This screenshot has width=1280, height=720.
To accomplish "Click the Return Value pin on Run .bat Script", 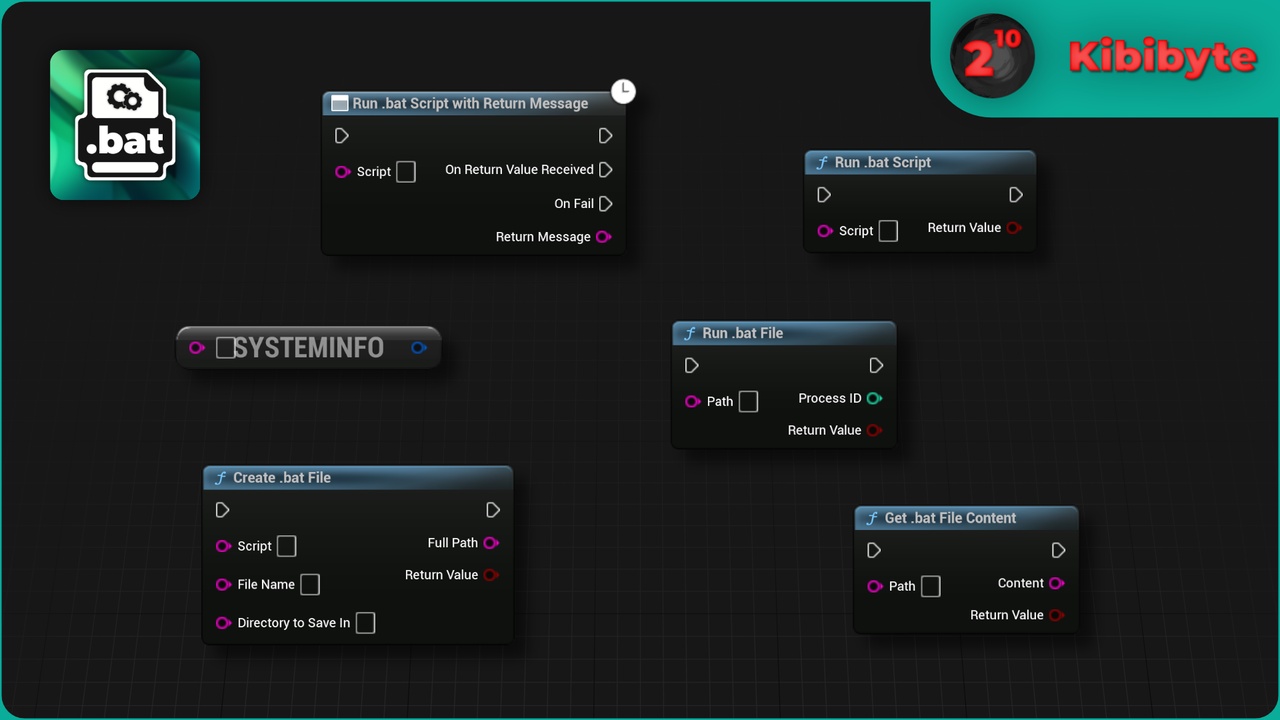I will point(1013,228).
